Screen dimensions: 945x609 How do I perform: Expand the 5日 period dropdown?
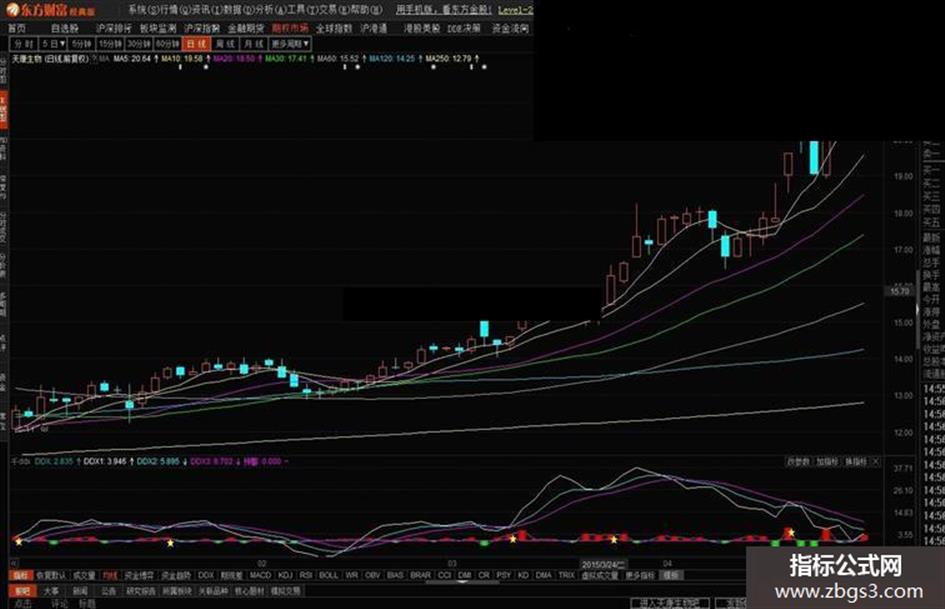tap(53, 44)
